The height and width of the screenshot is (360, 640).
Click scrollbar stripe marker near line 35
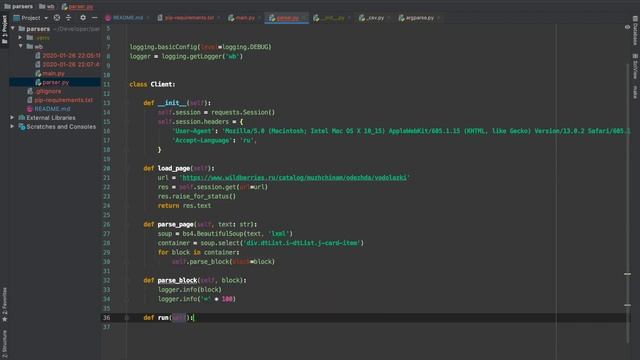click(628, 305)
